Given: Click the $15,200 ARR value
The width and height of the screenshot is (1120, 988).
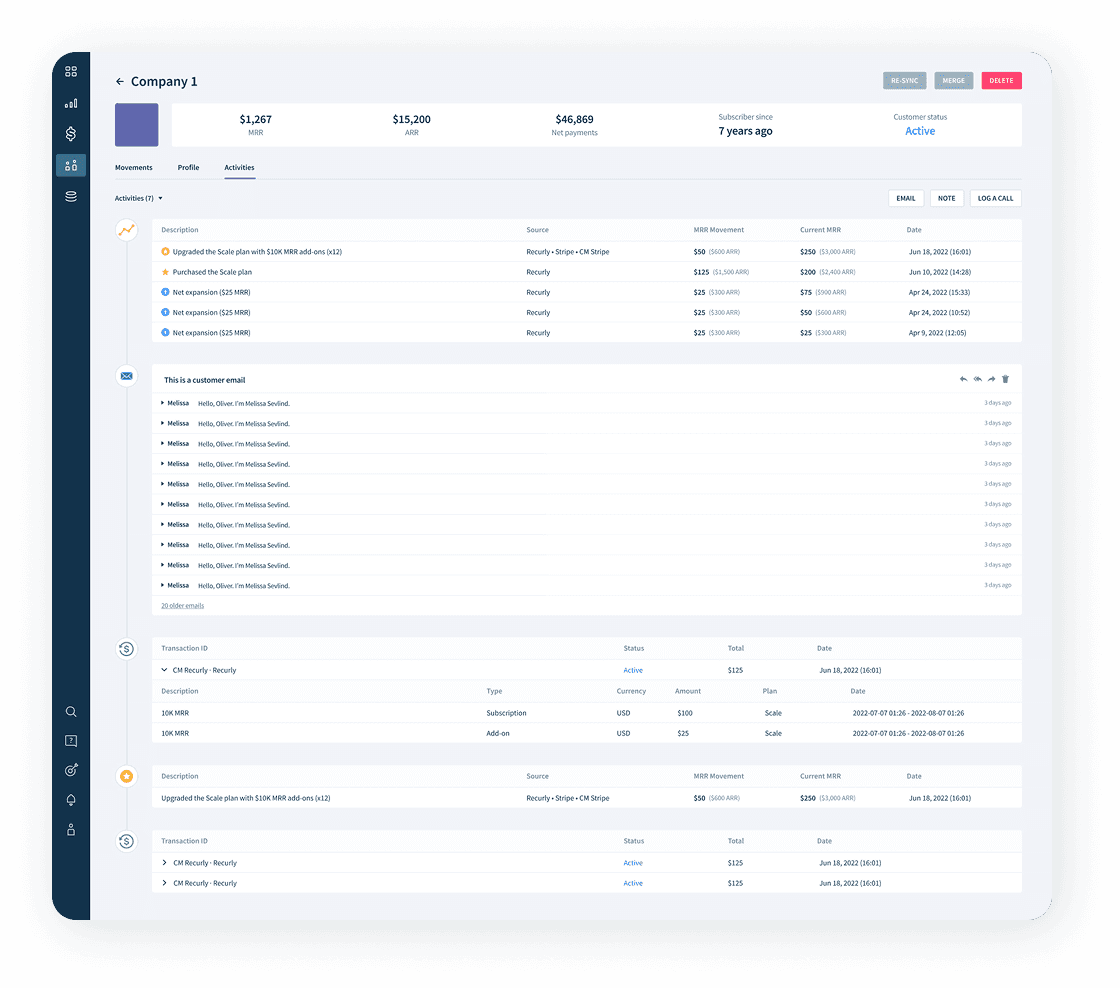Looking at the screenshot, I should (x=411, y=119).
